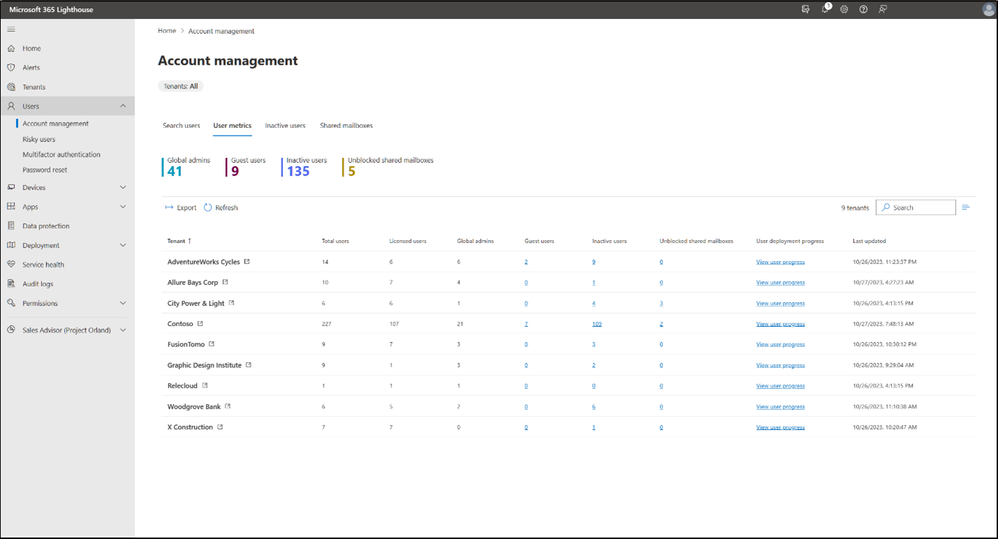998x539 pixels.
Task: Click the user profile avatar
Action: click(988, 10)
